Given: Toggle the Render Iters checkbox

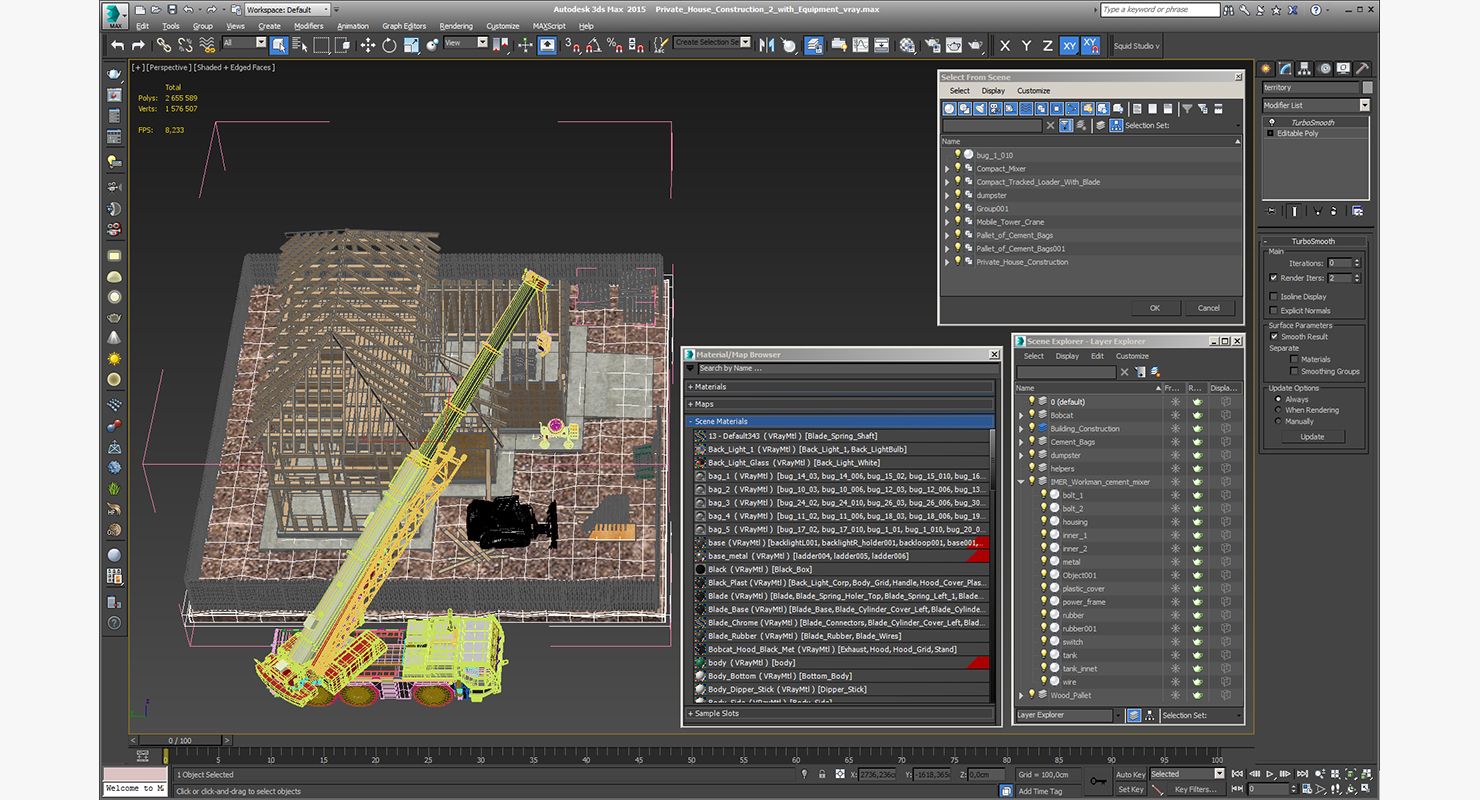Looking at the screenshot, I should pos(1273,277).
